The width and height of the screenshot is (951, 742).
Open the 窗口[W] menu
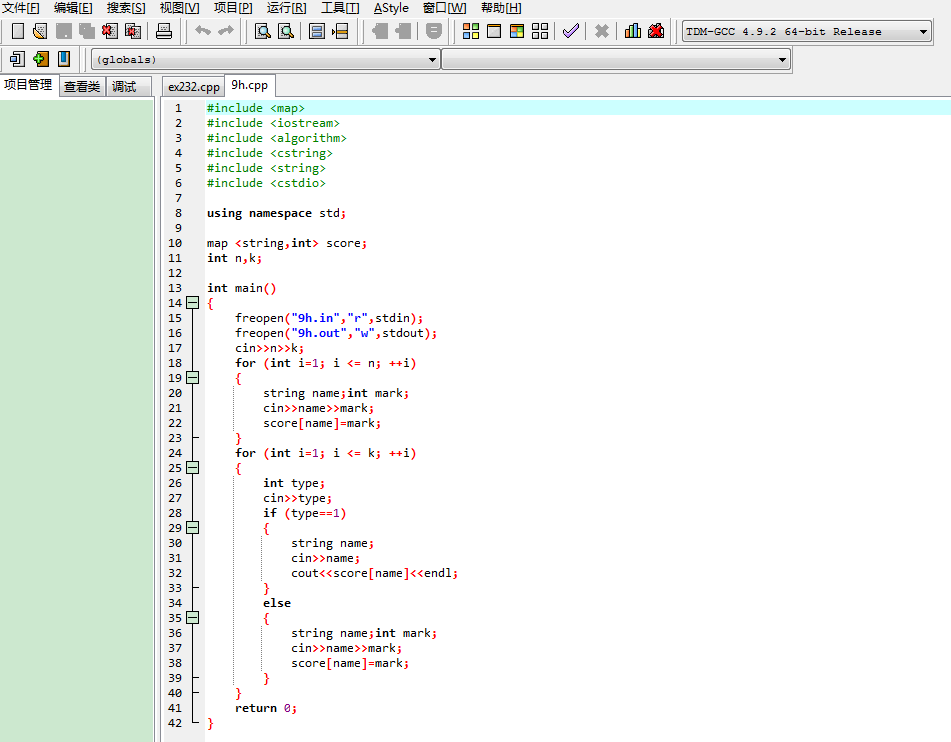(x=445, y=8)
